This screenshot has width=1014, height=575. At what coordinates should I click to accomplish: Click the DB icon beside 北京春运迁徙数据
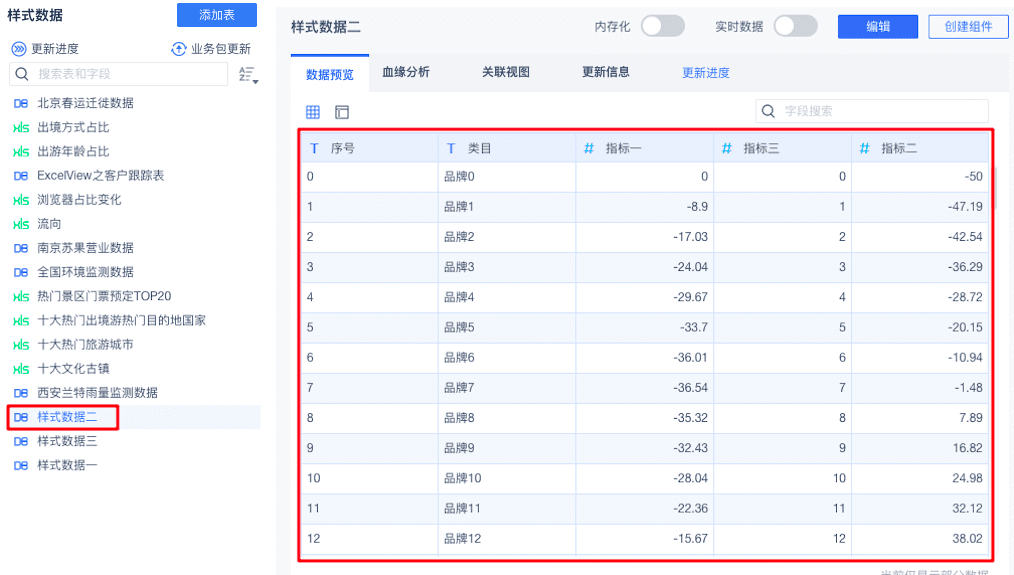coord(20,103)
